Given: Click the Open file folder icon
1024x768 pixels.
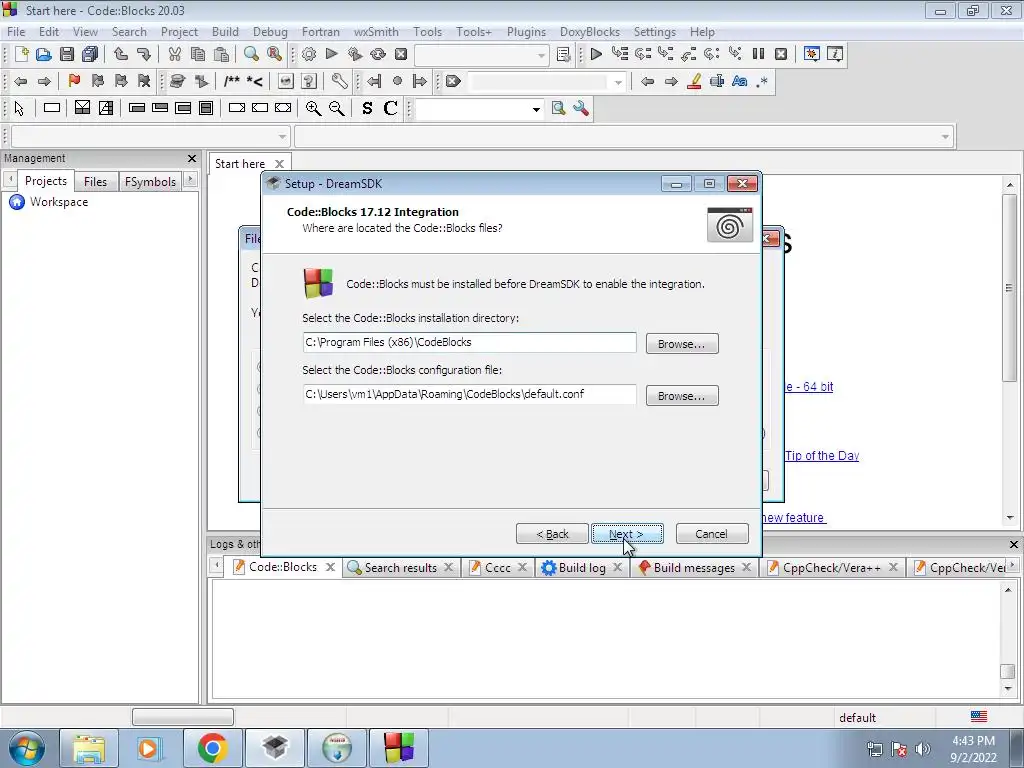Looking at the screenshot, I should [x=44, y=54].
